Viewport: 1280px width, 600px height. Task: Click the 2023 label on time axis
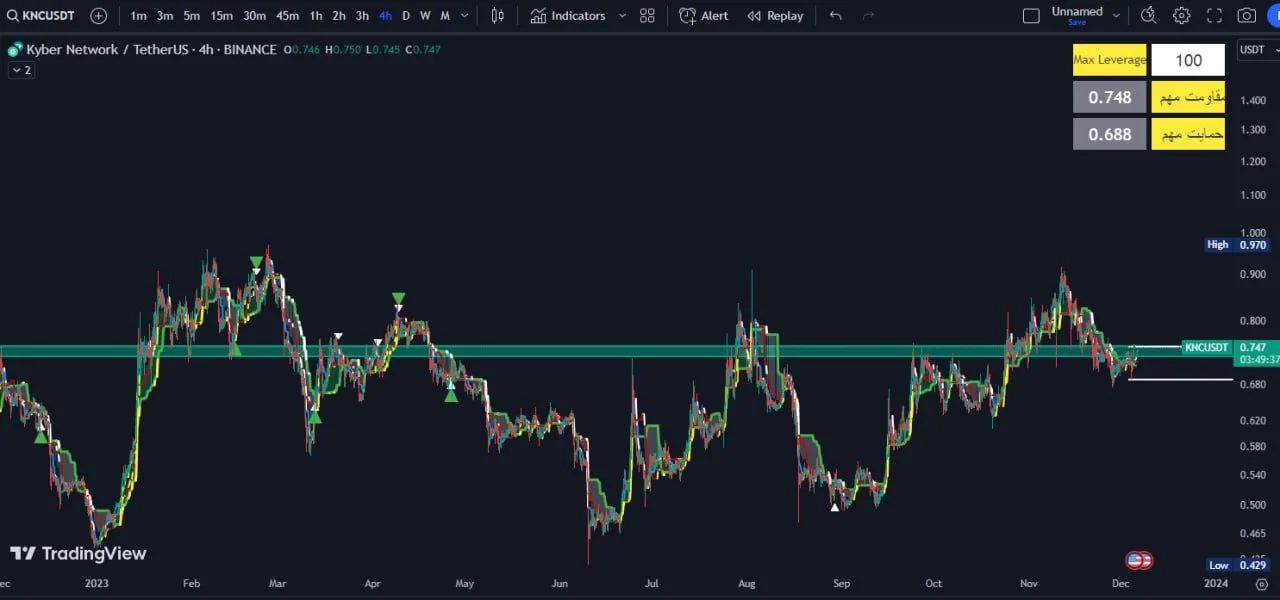point(97,583)
